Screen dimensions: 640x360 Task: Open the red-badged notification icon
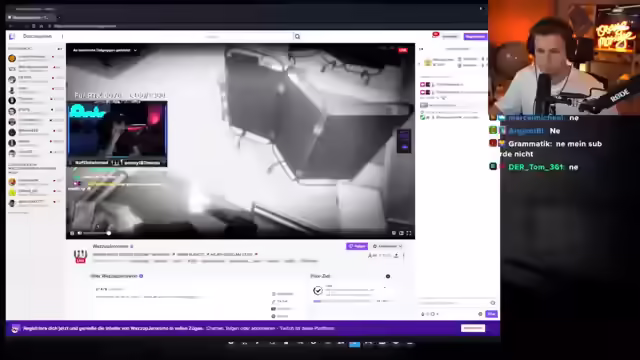(x=435, y=36)
